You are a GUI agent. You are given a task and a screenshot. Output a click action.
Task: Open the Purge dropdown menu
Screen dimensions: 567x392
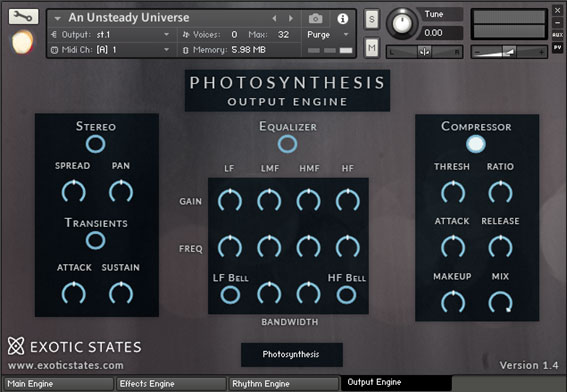[328, 35]
